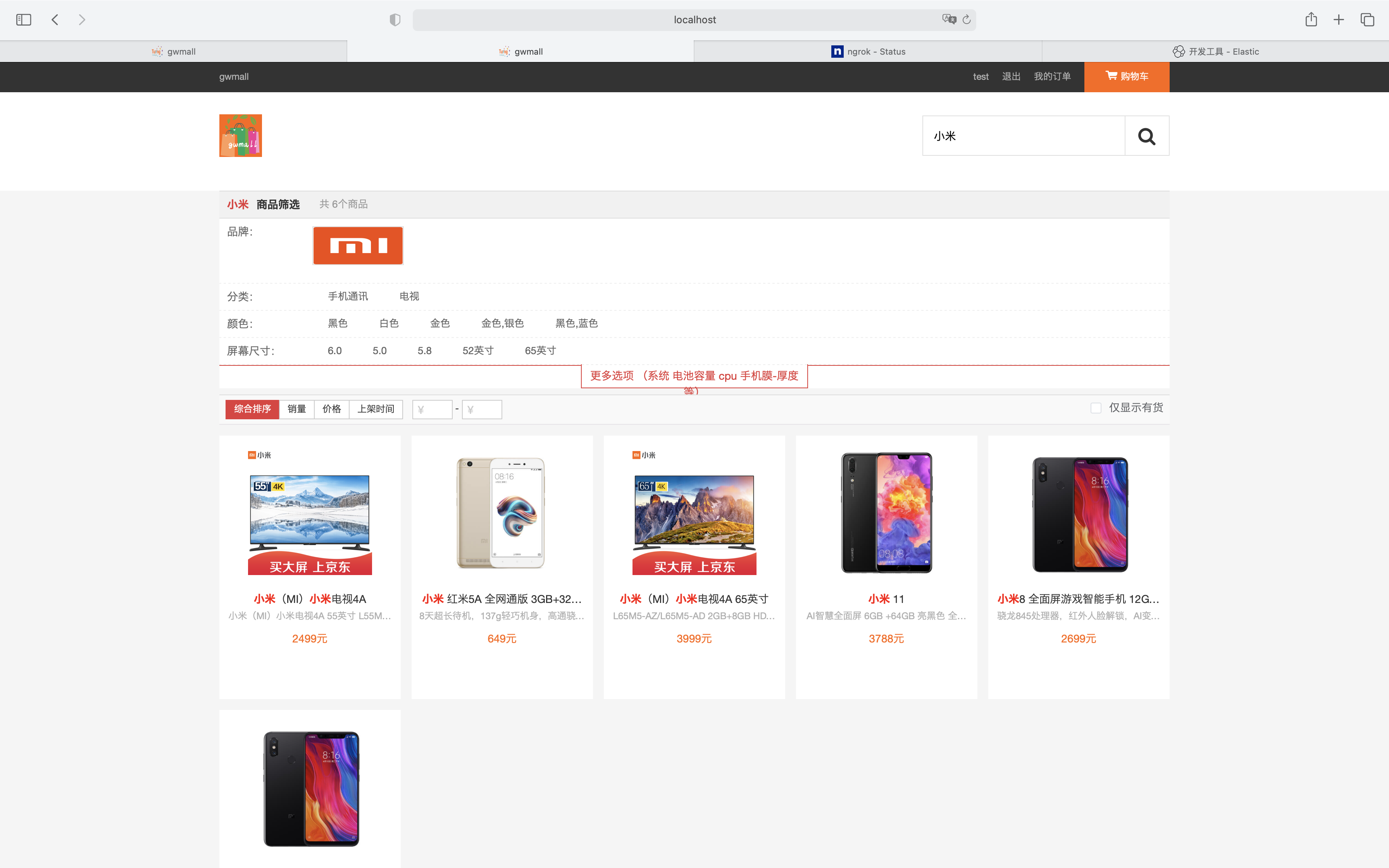This screenshot has height=868, width=1389.
Task: Open the test user link
Action: click(x=981, y=76)
